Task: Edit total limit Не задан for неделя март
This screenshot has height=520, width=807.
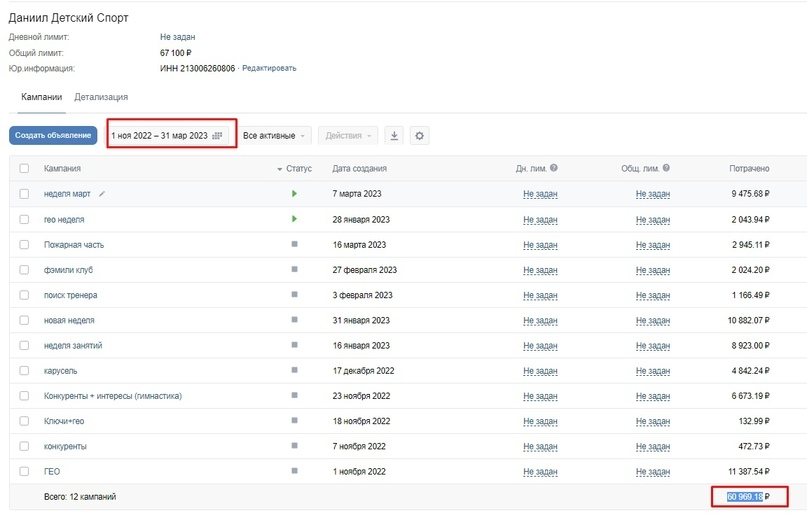Action: coord(653,194)
